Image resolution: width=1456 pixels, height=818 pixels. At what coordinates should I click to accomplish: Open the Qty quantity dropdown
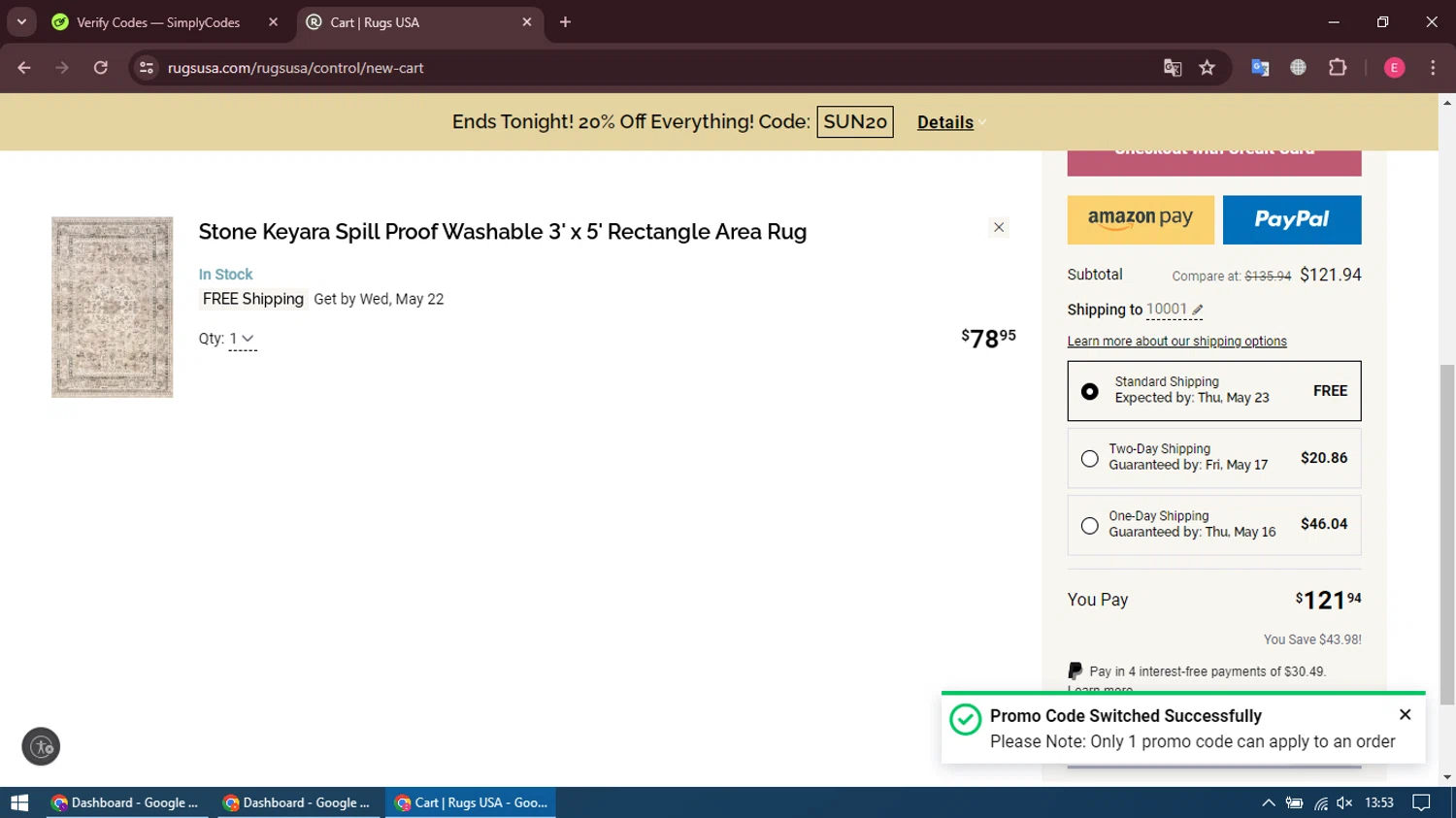tap(243, 339)
